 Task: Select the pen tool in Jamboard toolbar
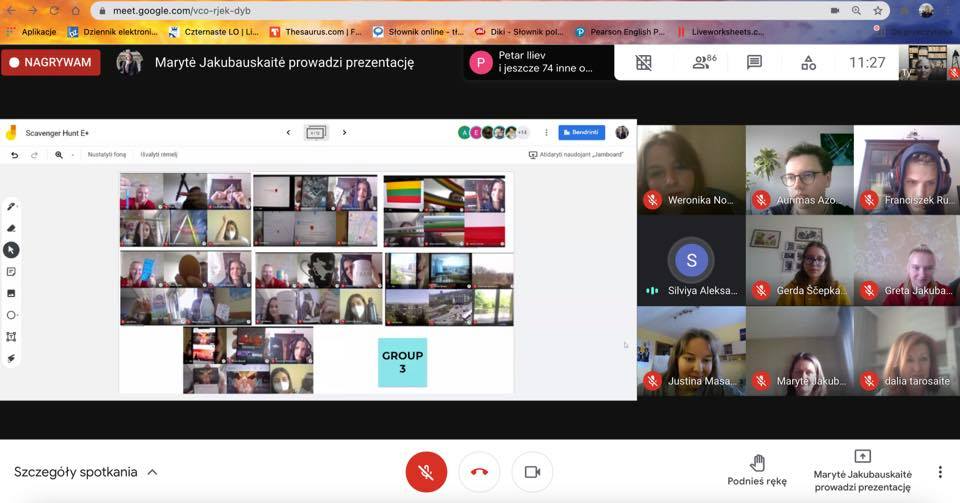[x=12, y=206]
